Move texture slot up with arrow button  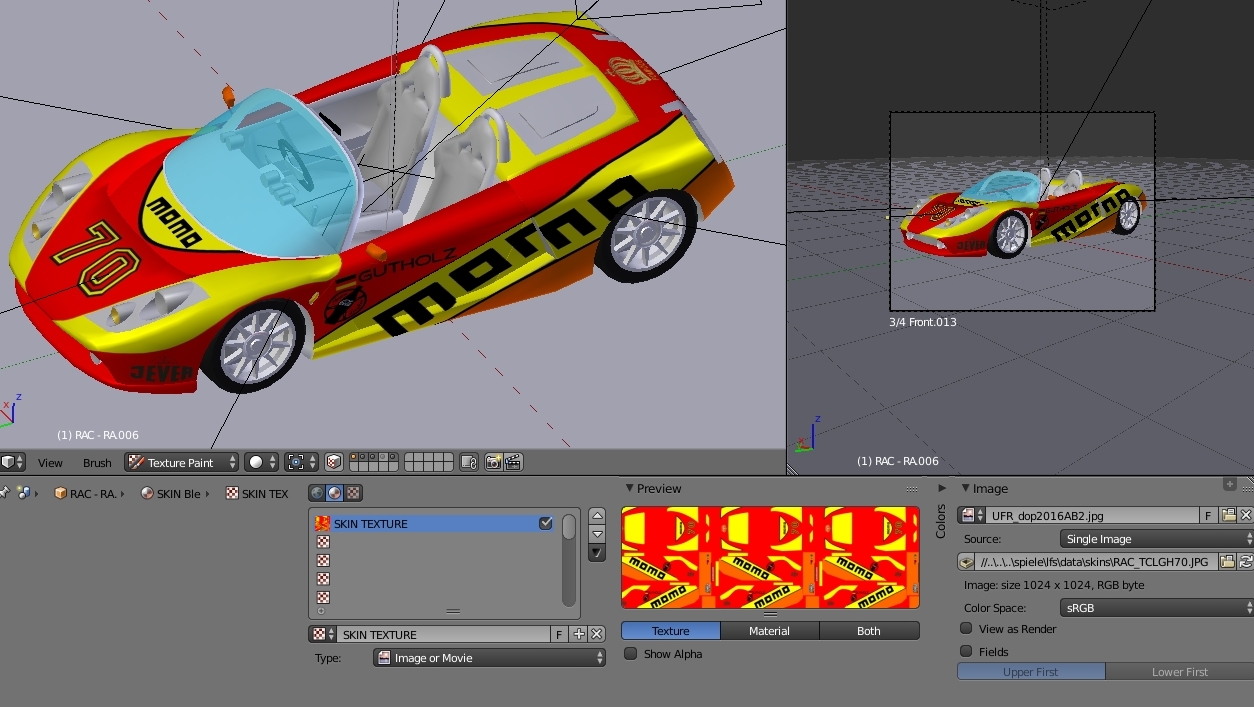click(597, 515)
